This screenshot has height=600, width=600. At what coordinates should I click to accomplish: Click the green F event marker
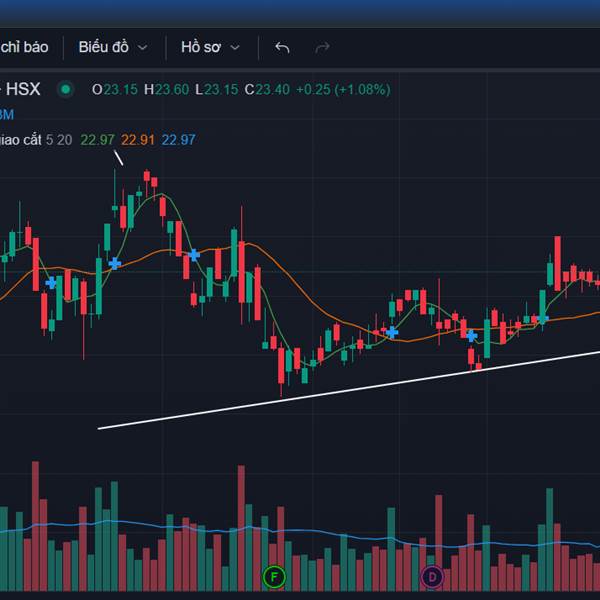coord(274,577)
